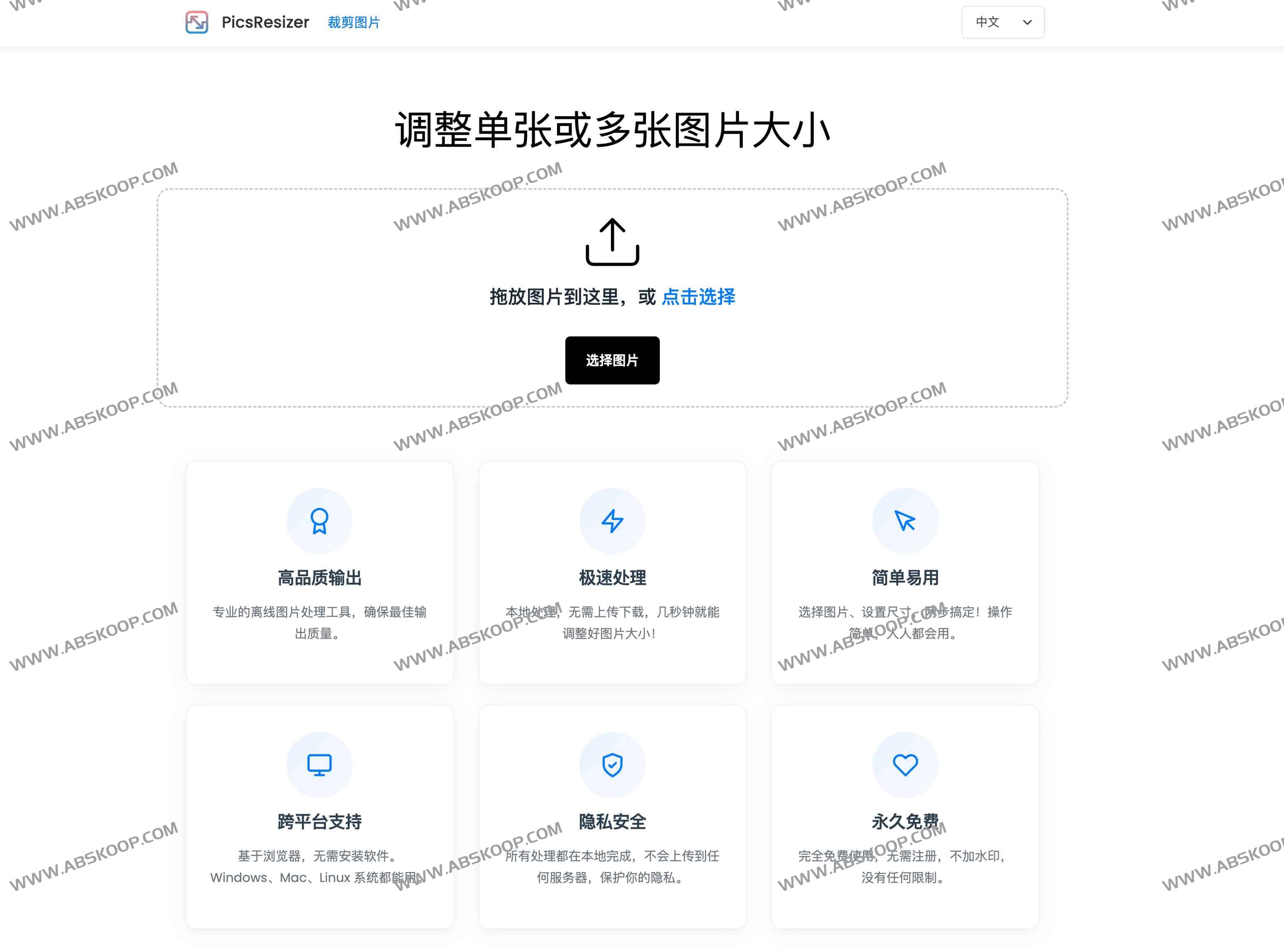
Task: Click the language dropdown chevron arrow
Action: [x=1027, y=22]
